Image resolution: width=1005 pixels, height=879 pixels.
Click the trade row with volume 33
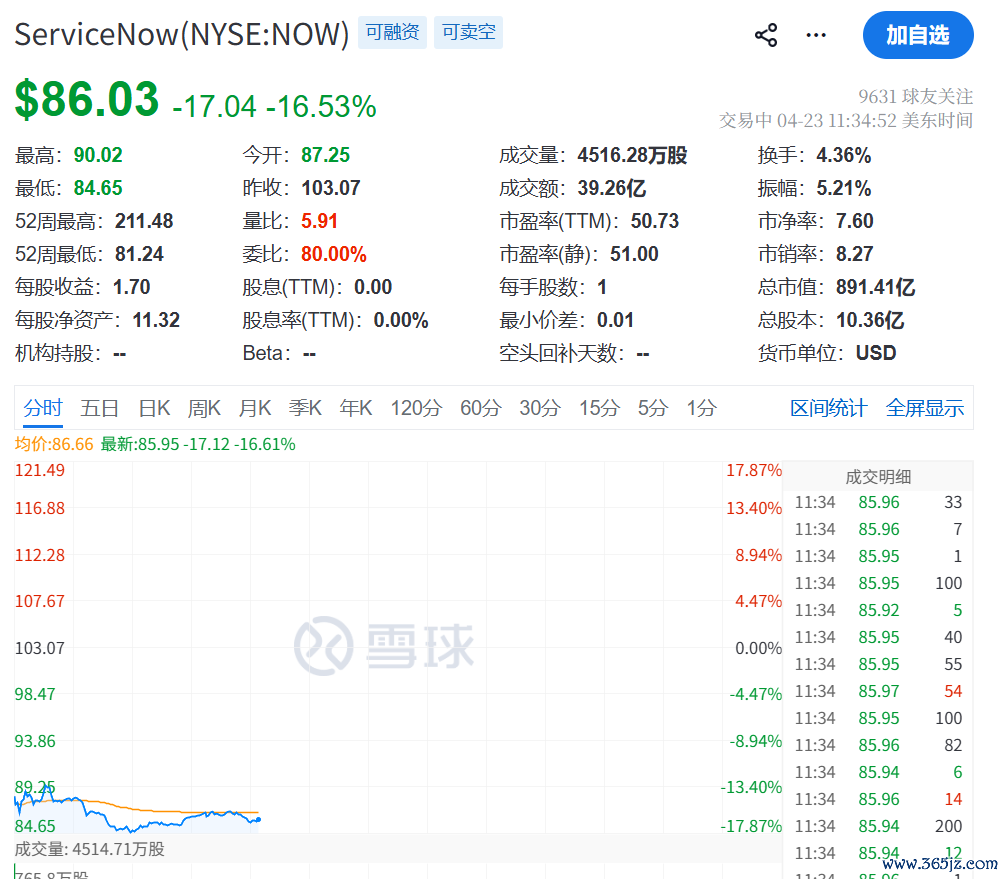coord(878,502)
